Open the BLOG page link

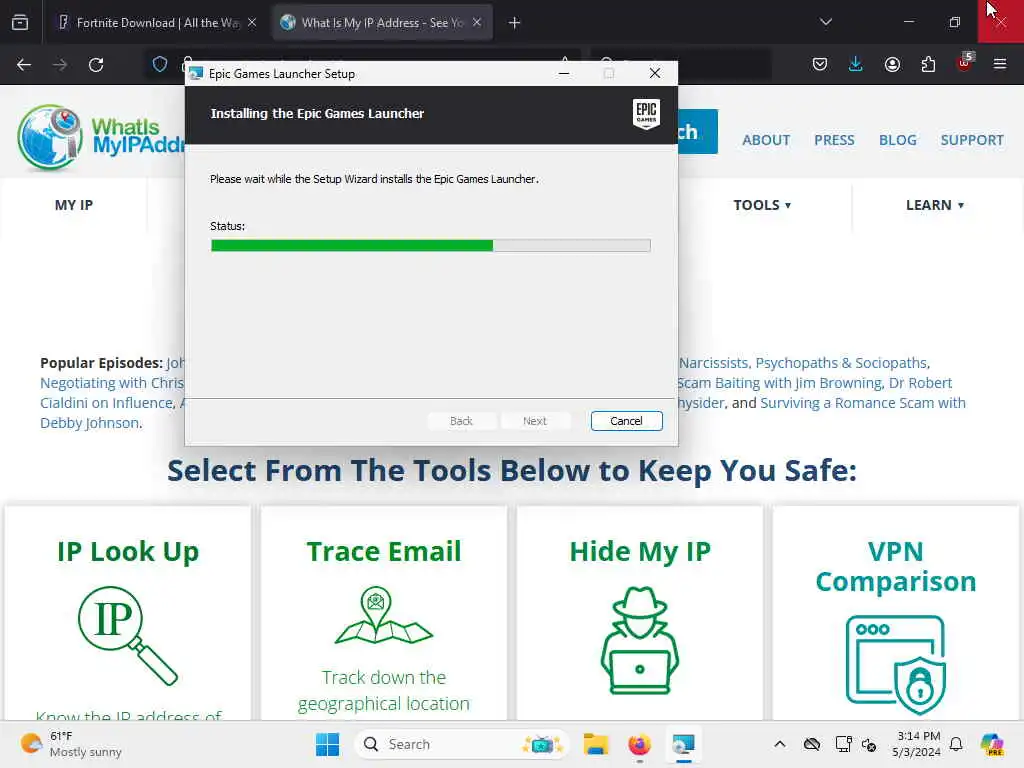coord(898,140)
